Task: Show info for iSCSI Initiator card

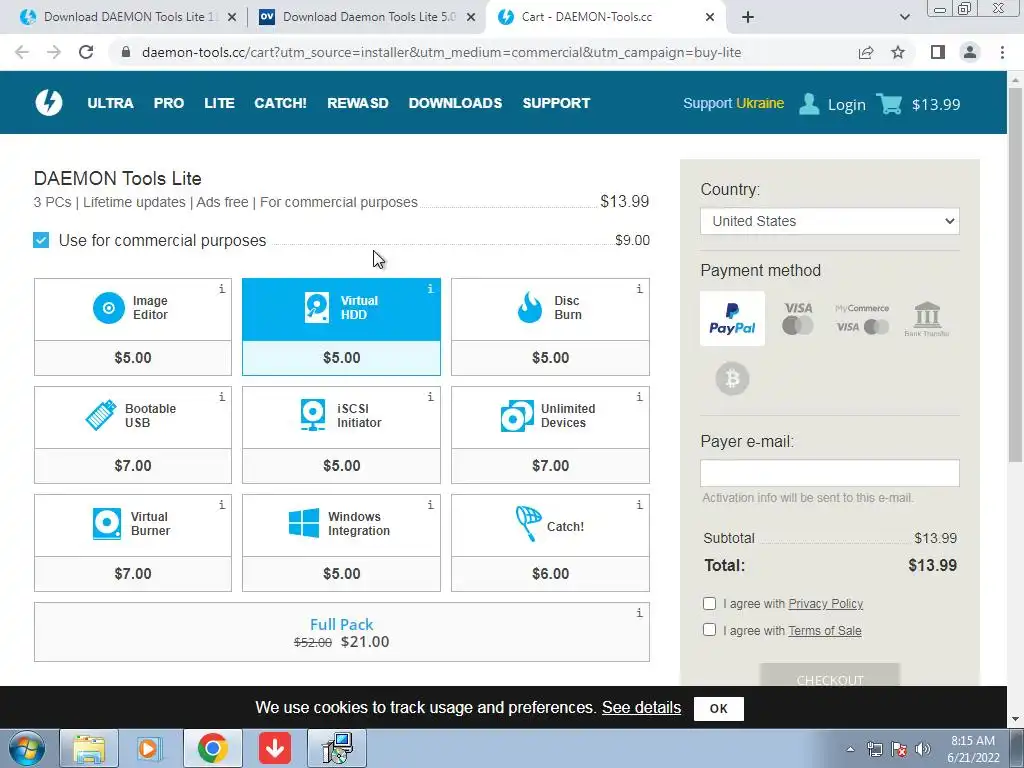Action: (430, 396)
